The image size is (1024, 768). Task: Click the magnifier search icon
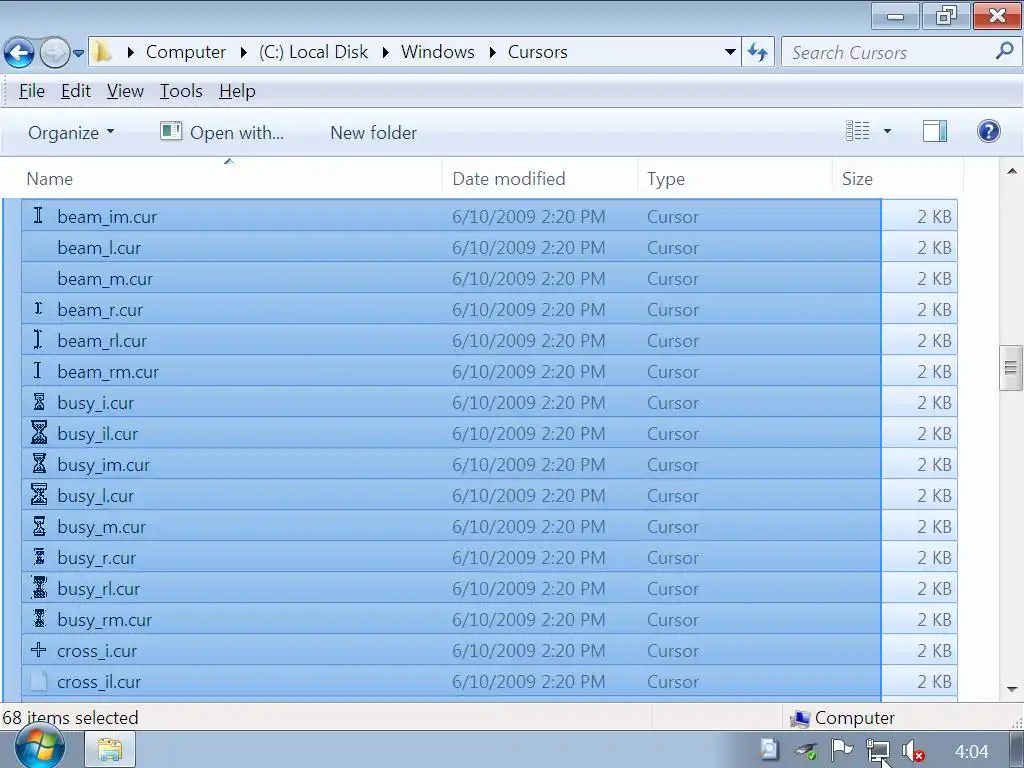pyautogui.click(x=1004, y=51)
